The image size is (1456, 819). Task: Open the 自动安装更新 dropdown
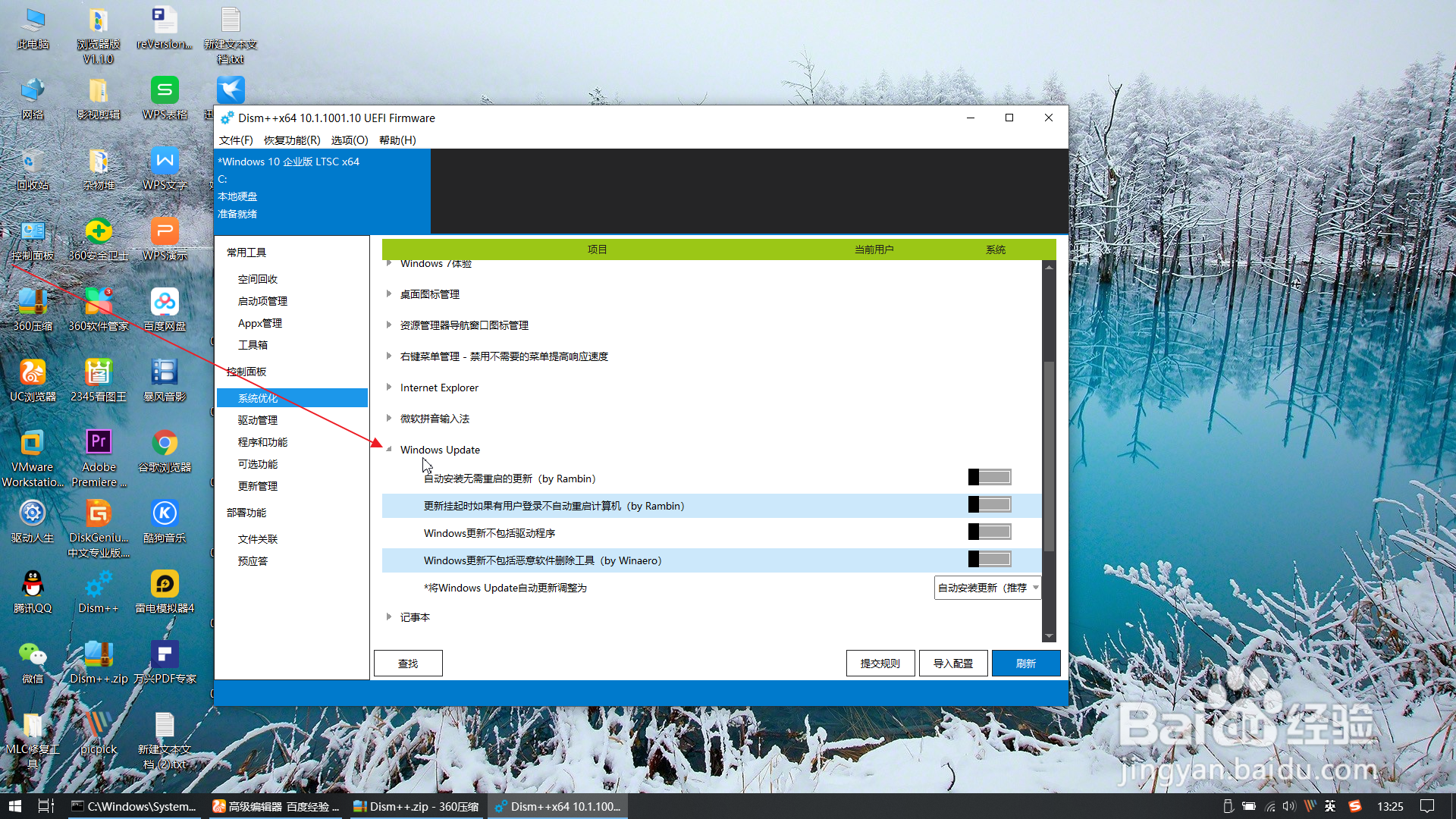(987, 588)
